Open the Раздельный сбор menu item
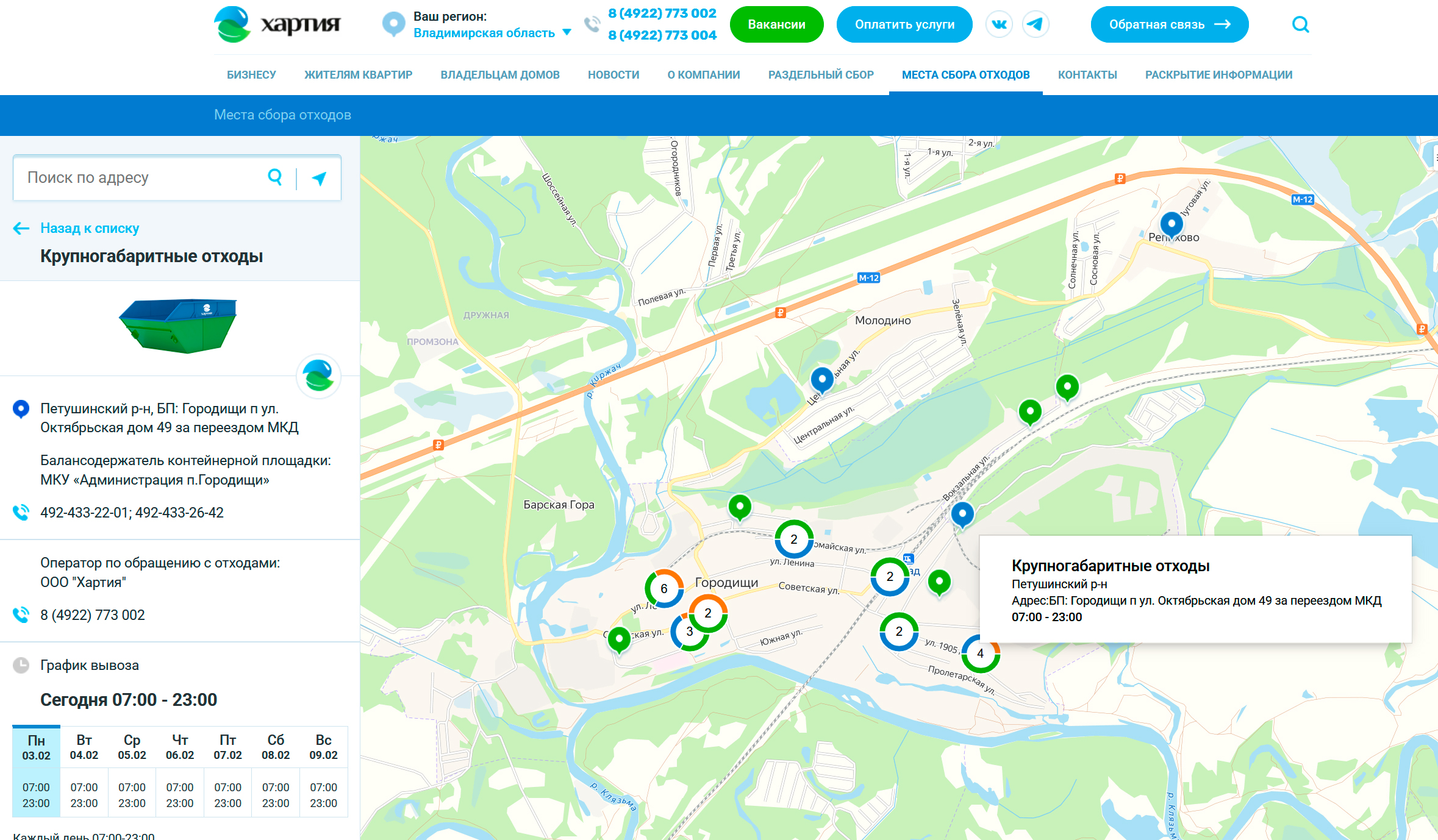Screen dimensions: 1438x840 (820, 75)
